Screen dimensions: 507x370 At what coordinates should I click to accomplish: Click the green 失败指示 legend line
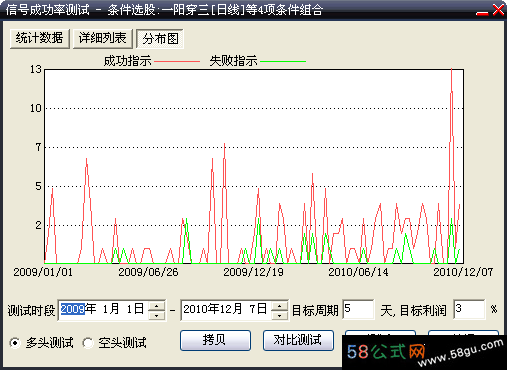(x=283, y=61)
